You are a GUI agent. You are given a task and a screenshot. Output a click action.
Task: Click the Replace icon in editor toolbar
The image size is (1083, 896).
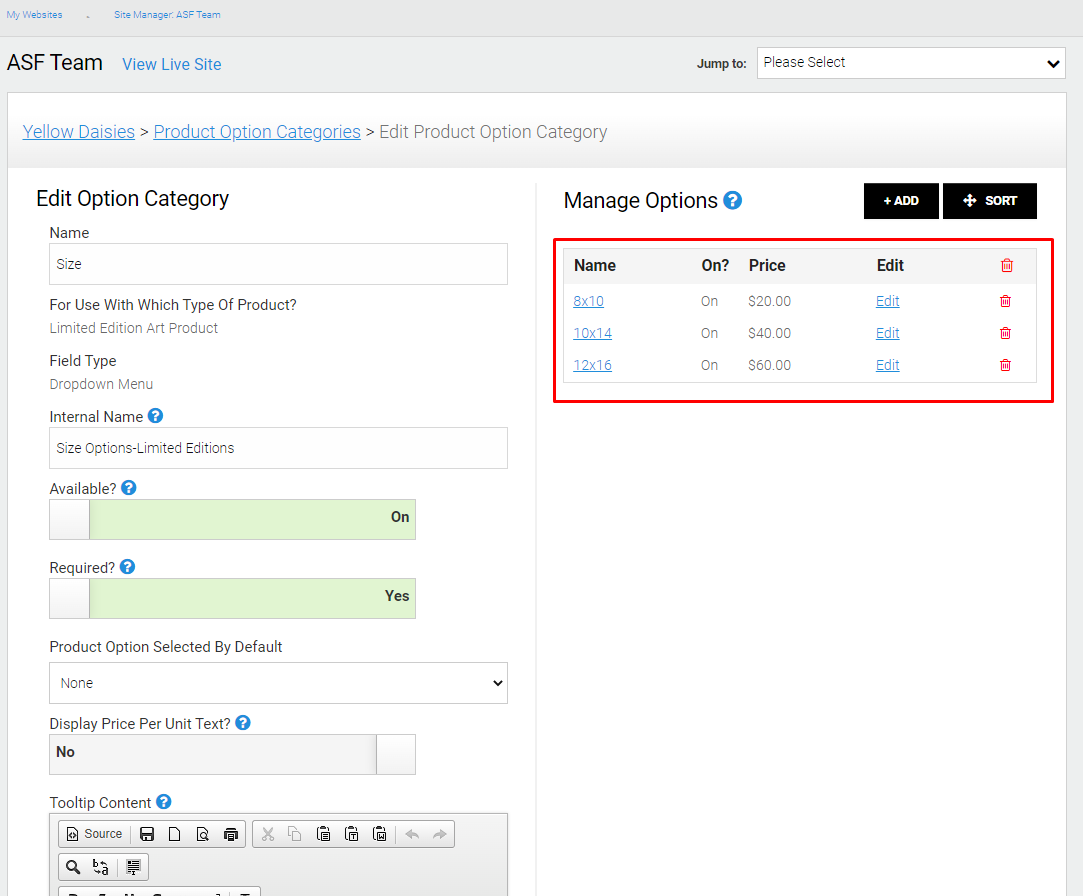[x=101, y=867]
